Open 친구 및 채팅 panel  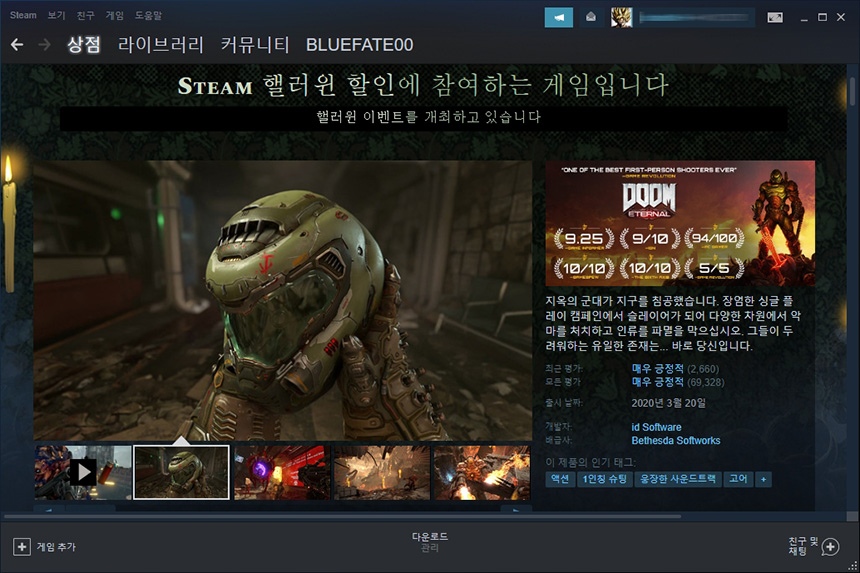point(814,547)
